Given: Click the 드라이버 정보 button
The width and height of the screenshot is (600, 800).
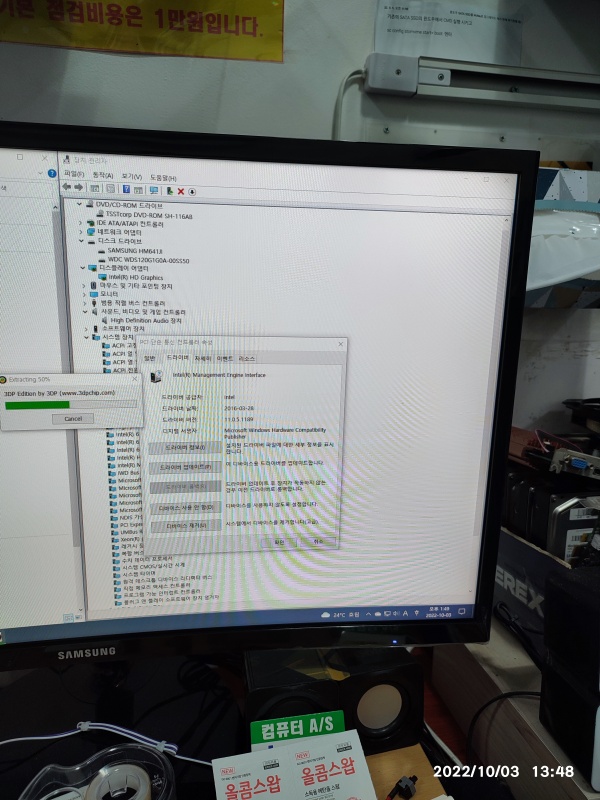Looking at the screenshot, I should click(x=185, y=447).
